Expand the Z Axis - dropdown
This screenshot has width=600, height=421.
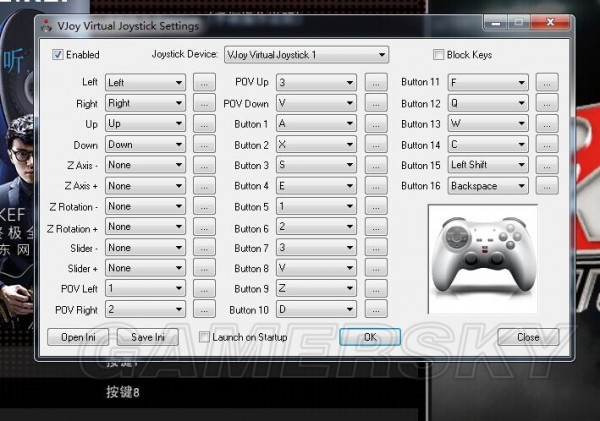click(x=145, y=165)
